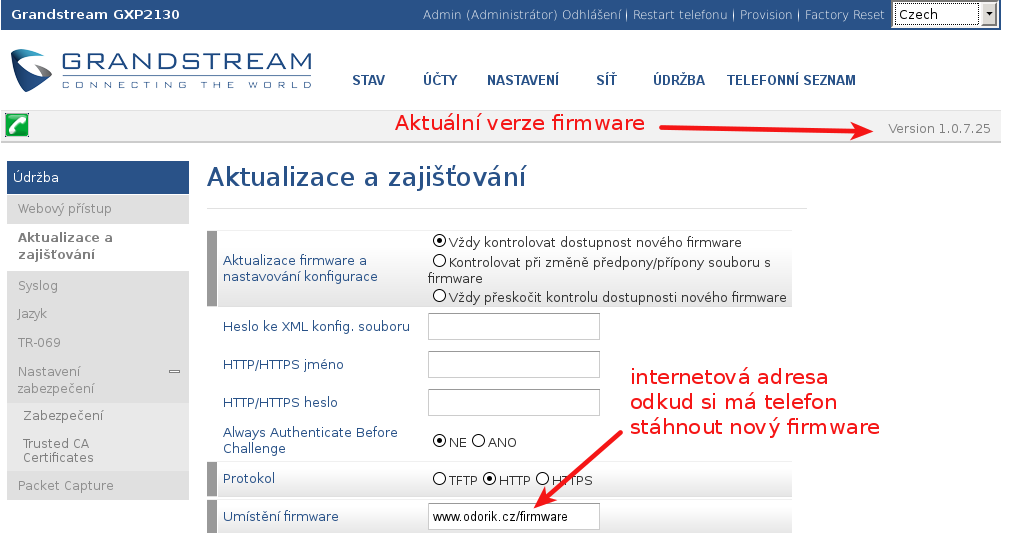
Task: Click the Umístění firmware input field
Action: [513, 517]
